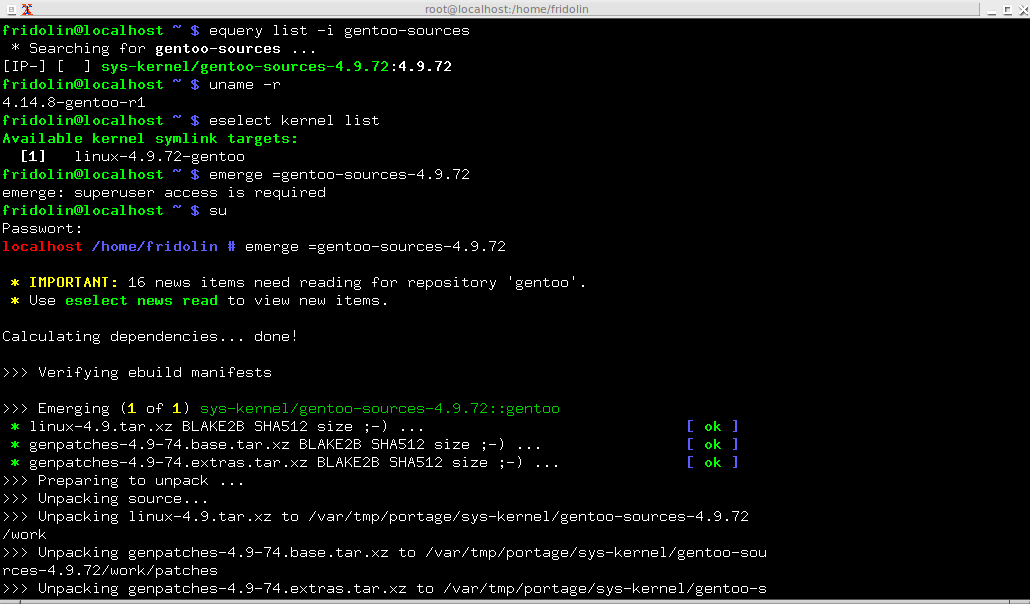
Task: Click the 'Passwort:' prompt
Action: coord(43,229)
